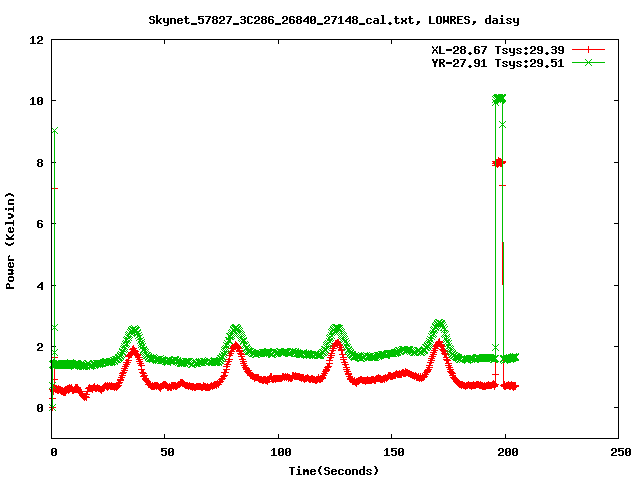Image resolution: width=640 pixels, height=480 pixels.
Task: Click the 150 tick label on x-axis
Action: point(392,453)
